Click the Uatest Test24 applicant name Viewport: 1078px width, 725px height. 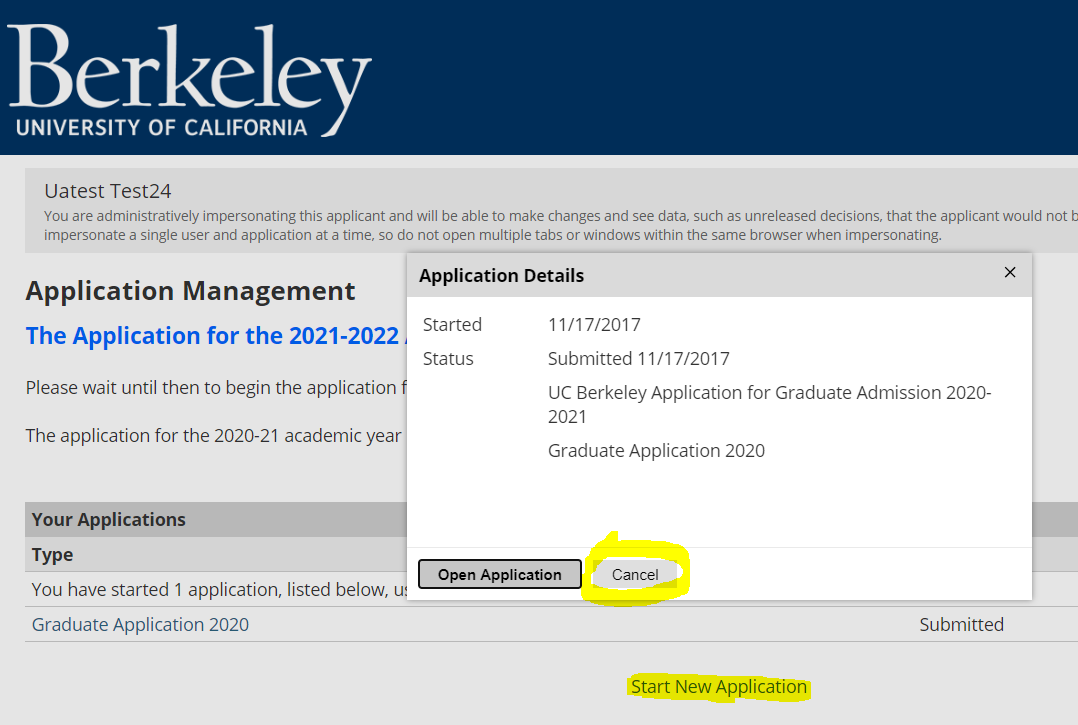(x=108, y=191)
